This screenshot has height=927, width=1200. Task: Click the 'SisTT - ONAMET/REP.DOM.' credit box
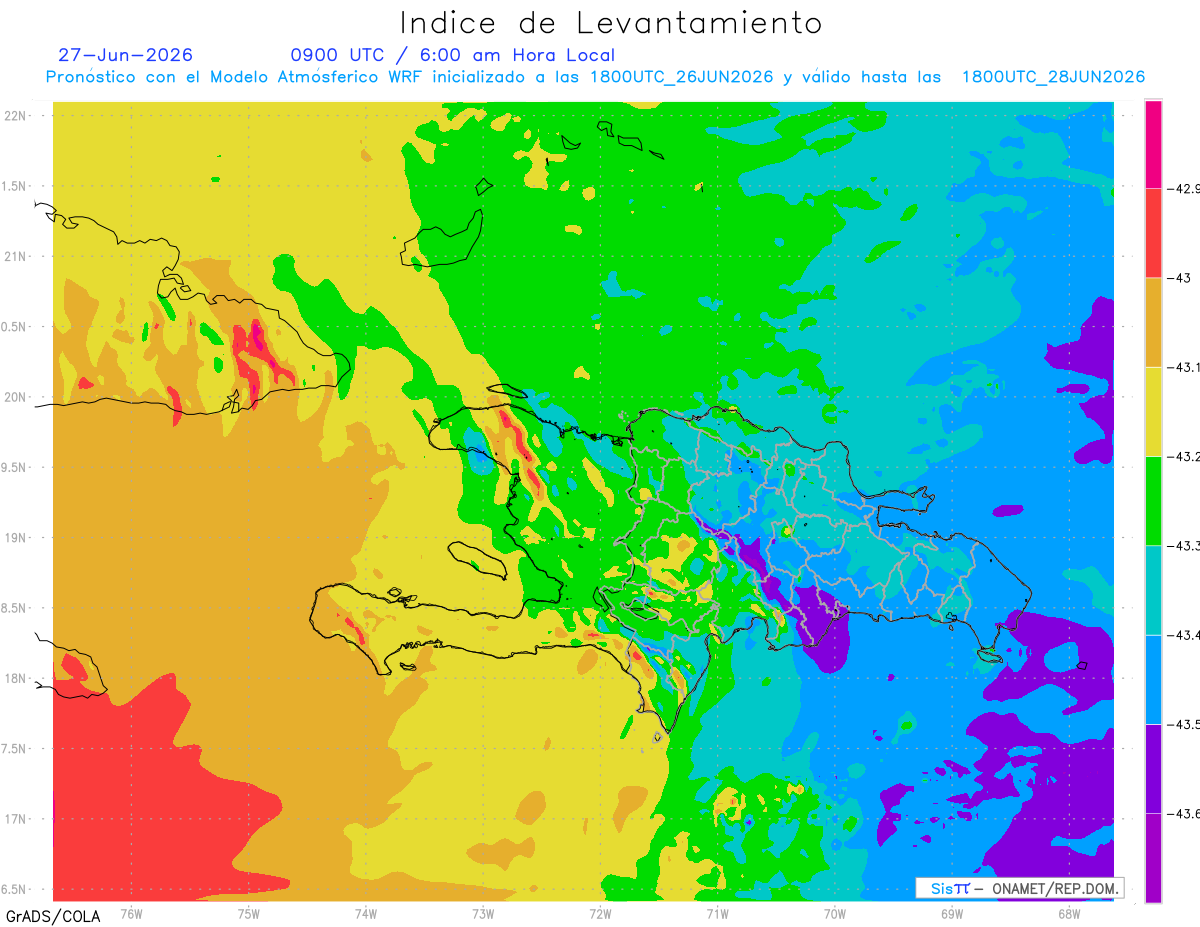tap(1019, 888)
